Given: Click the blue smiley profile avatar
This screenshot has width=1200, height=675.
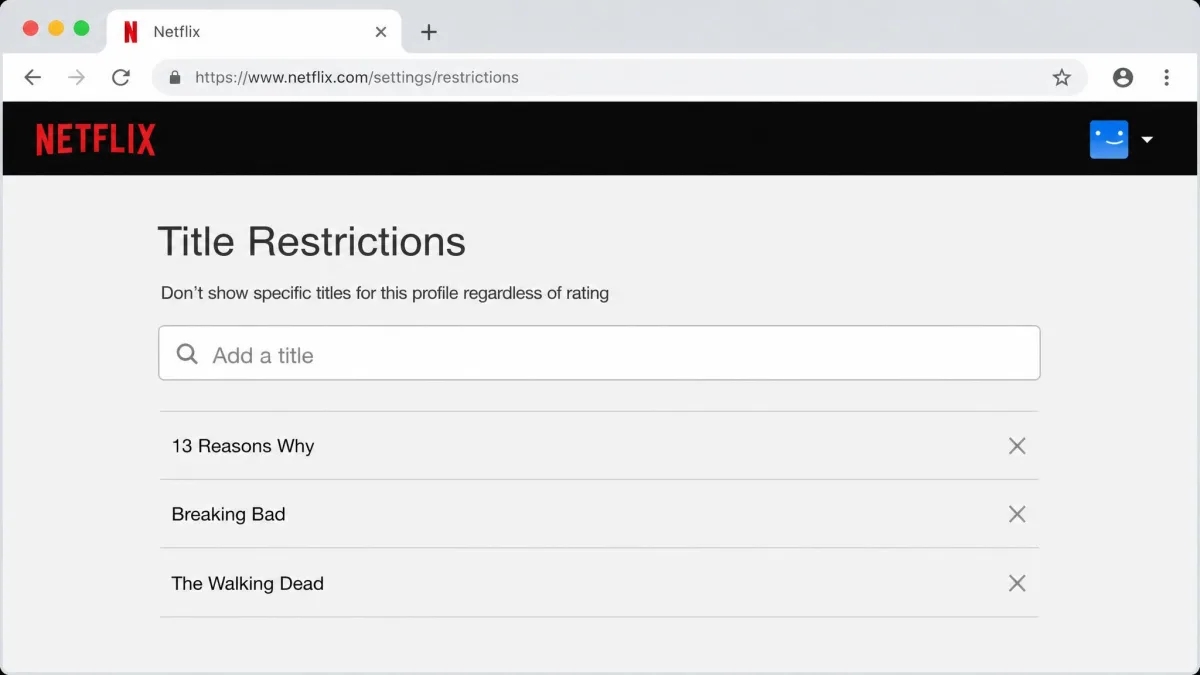Looking at the screenshot, I should coord(1109,139).
